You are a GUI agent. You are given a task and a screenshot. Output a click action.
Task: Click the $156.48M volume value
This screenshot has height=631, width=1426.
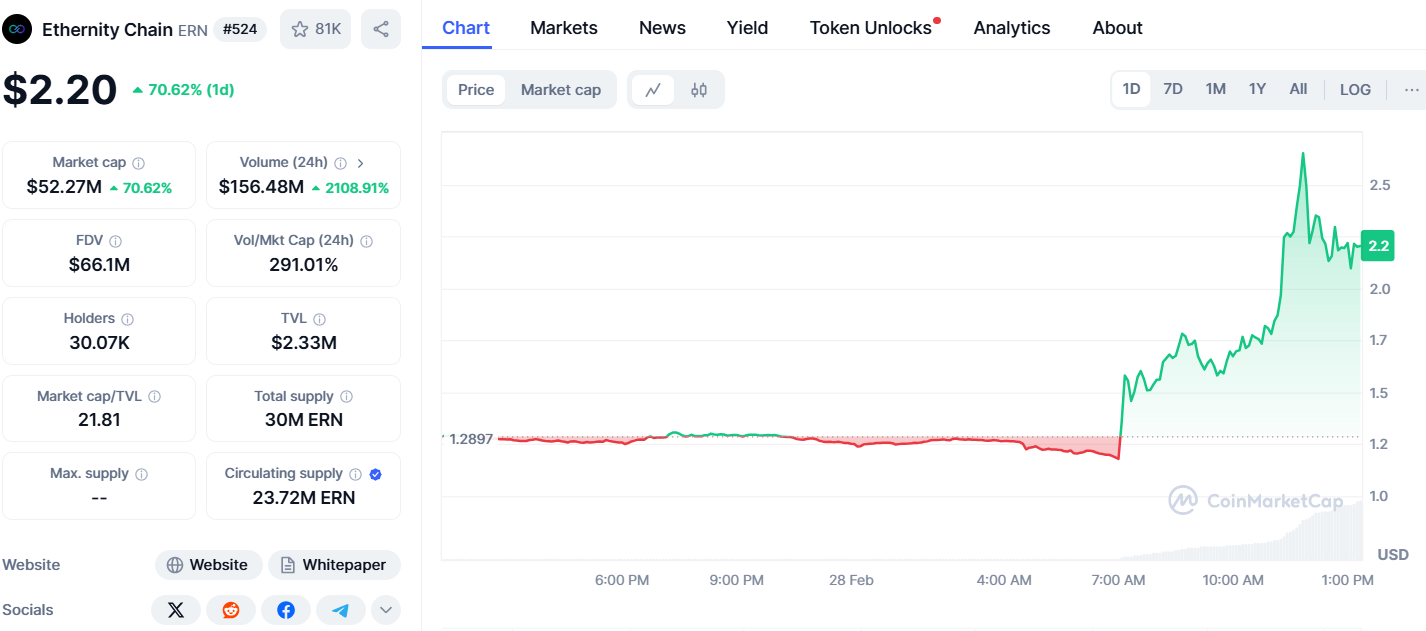pos(261,187)
